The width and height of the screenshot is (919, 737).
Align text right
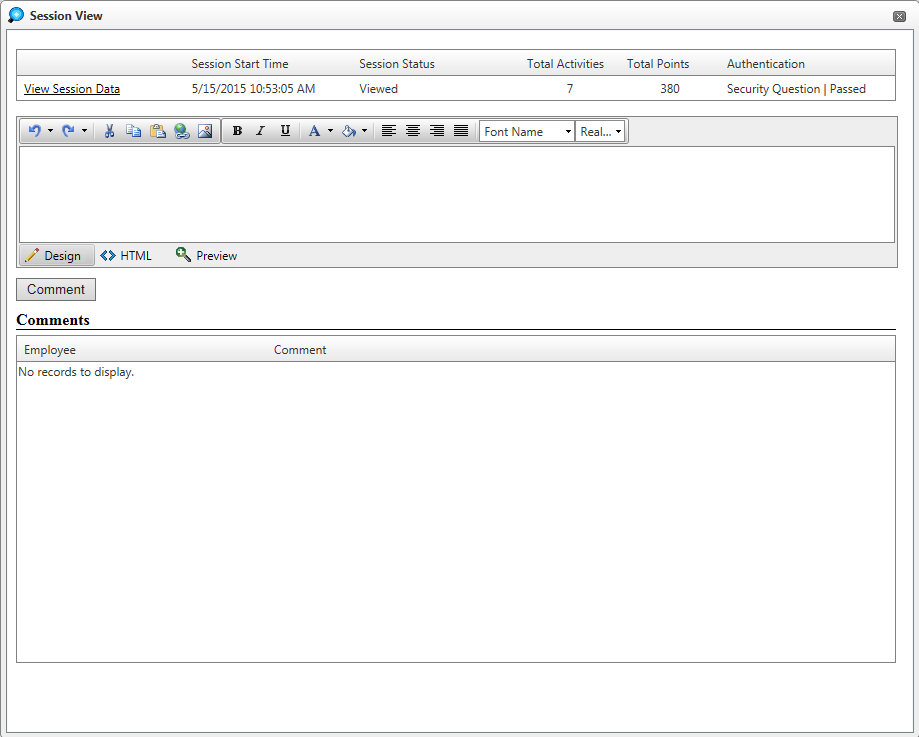point(437,131)
